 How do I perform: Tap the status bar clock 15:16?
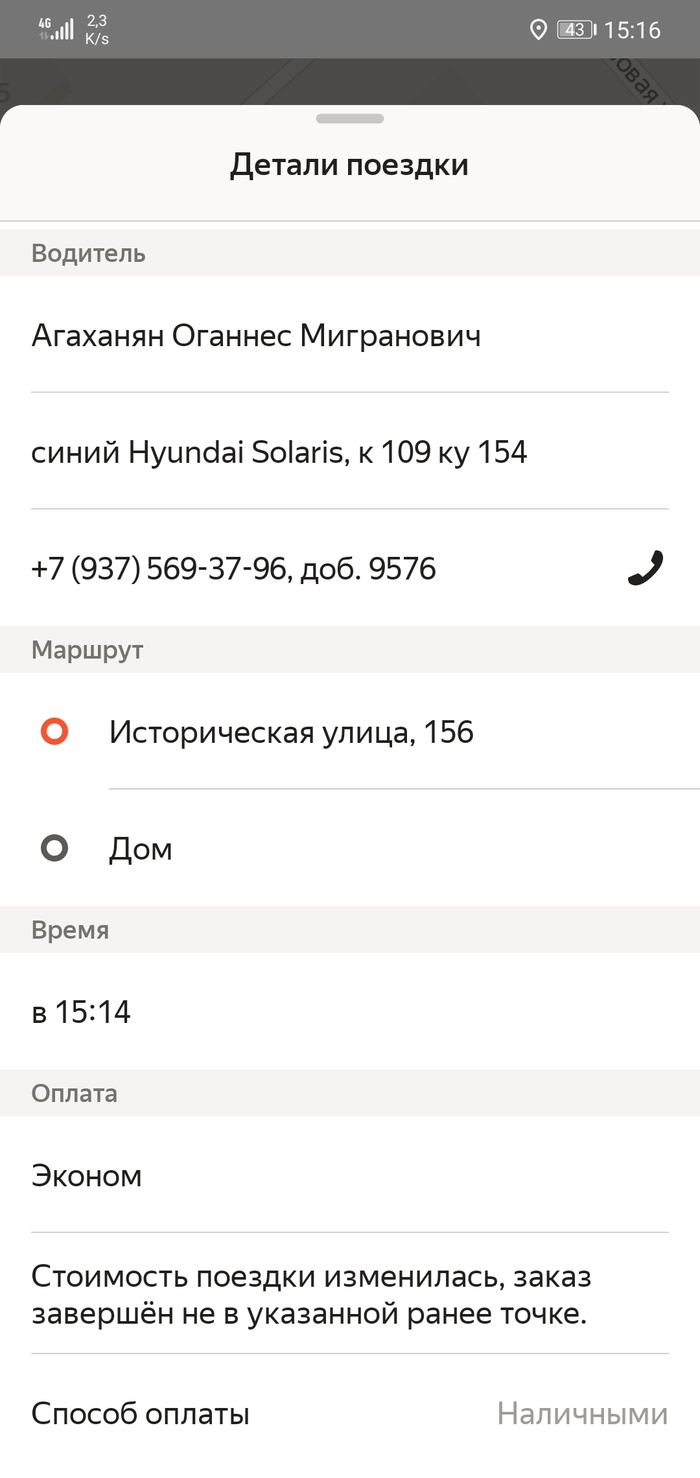click(632, 30)
